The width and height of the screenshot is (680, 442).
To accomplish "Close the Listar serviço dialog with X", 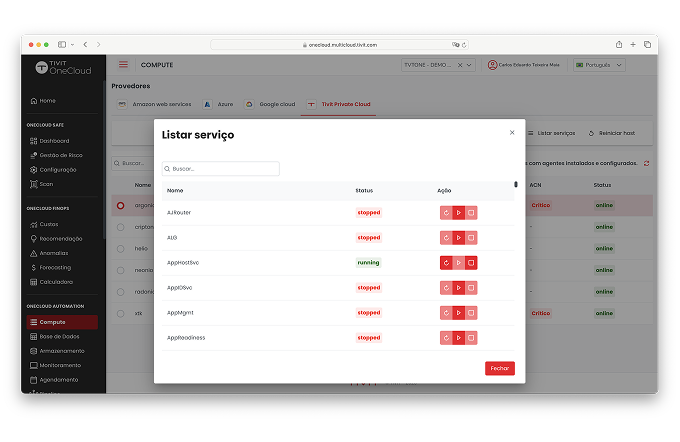I will pos(512,132).
